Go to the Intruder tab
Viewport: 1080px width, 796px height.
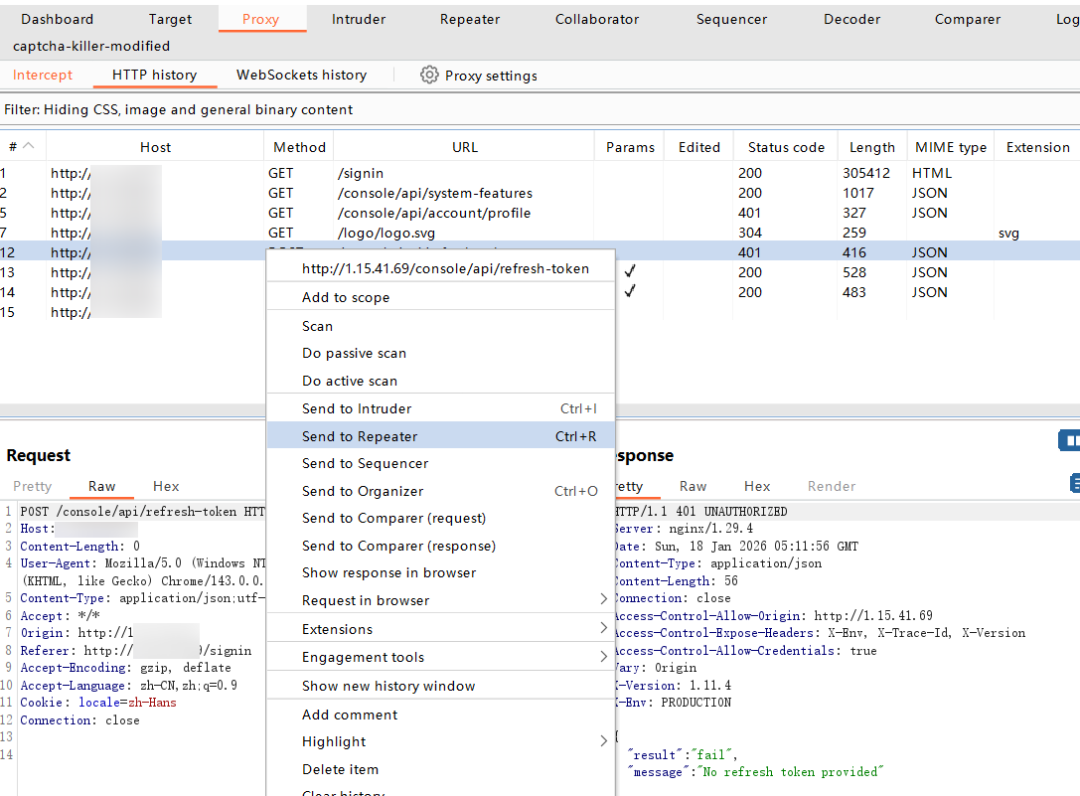point(358,19)
